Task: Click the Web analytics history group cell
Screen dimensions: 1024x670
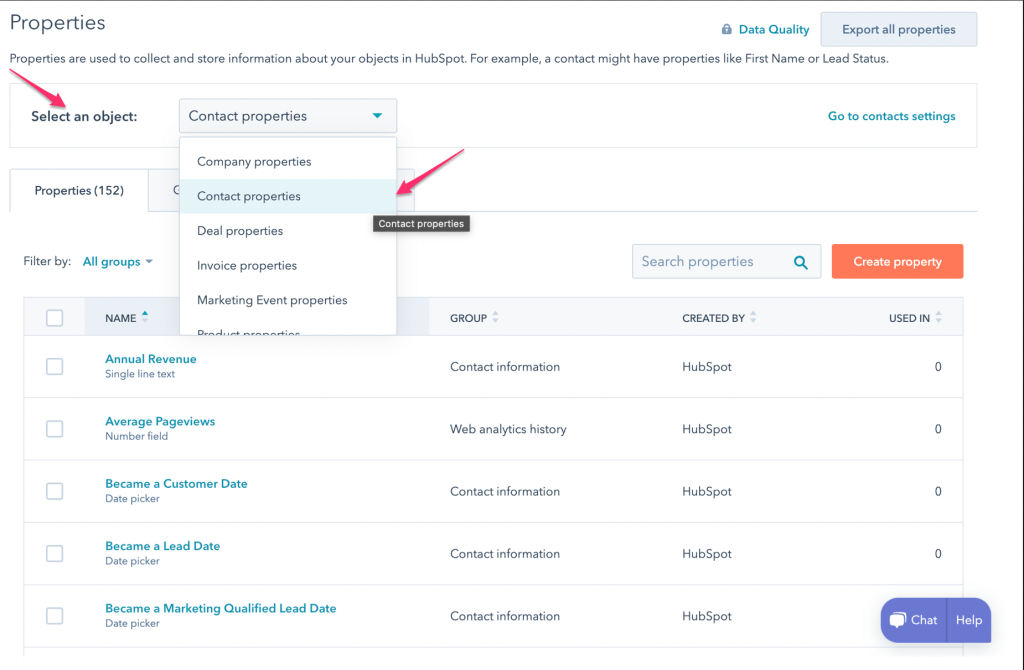Action: [508, 429]
